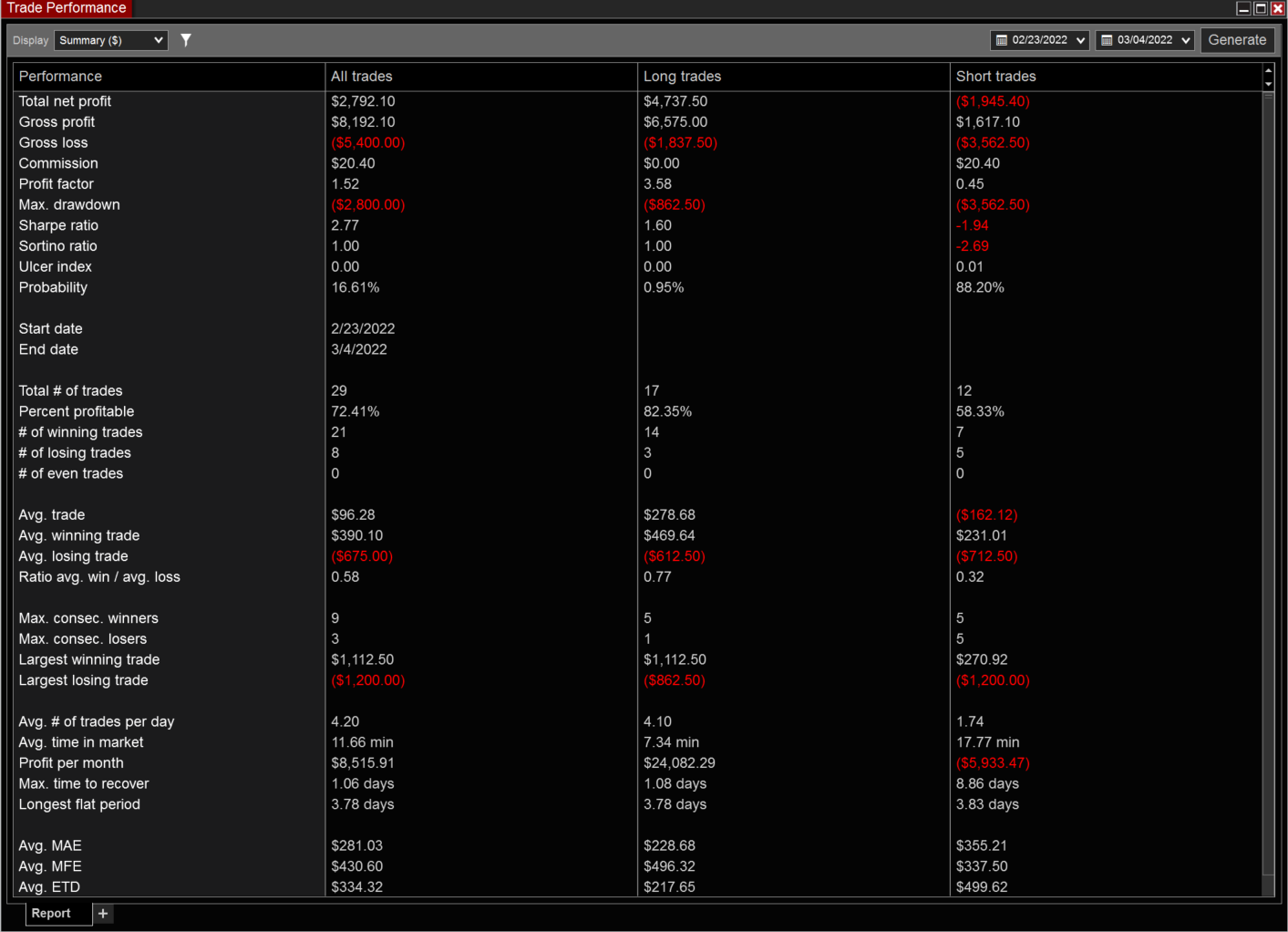This screenshot has height=932, width=1288.
Task: Click the Long trades column header
Action: click(x=794, y=77)
